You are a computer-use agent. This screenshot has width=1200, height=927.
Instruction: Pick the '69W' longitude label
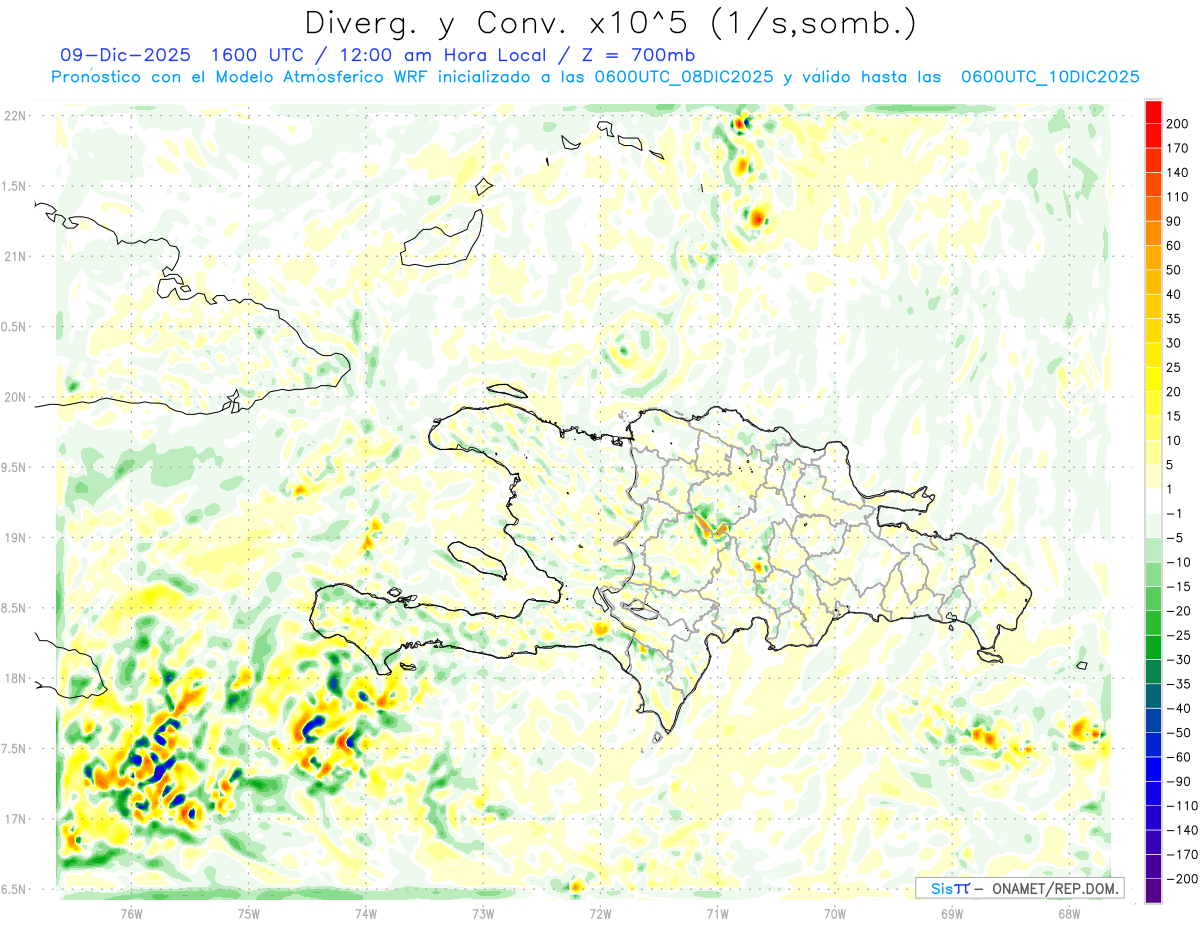point(952,913)
